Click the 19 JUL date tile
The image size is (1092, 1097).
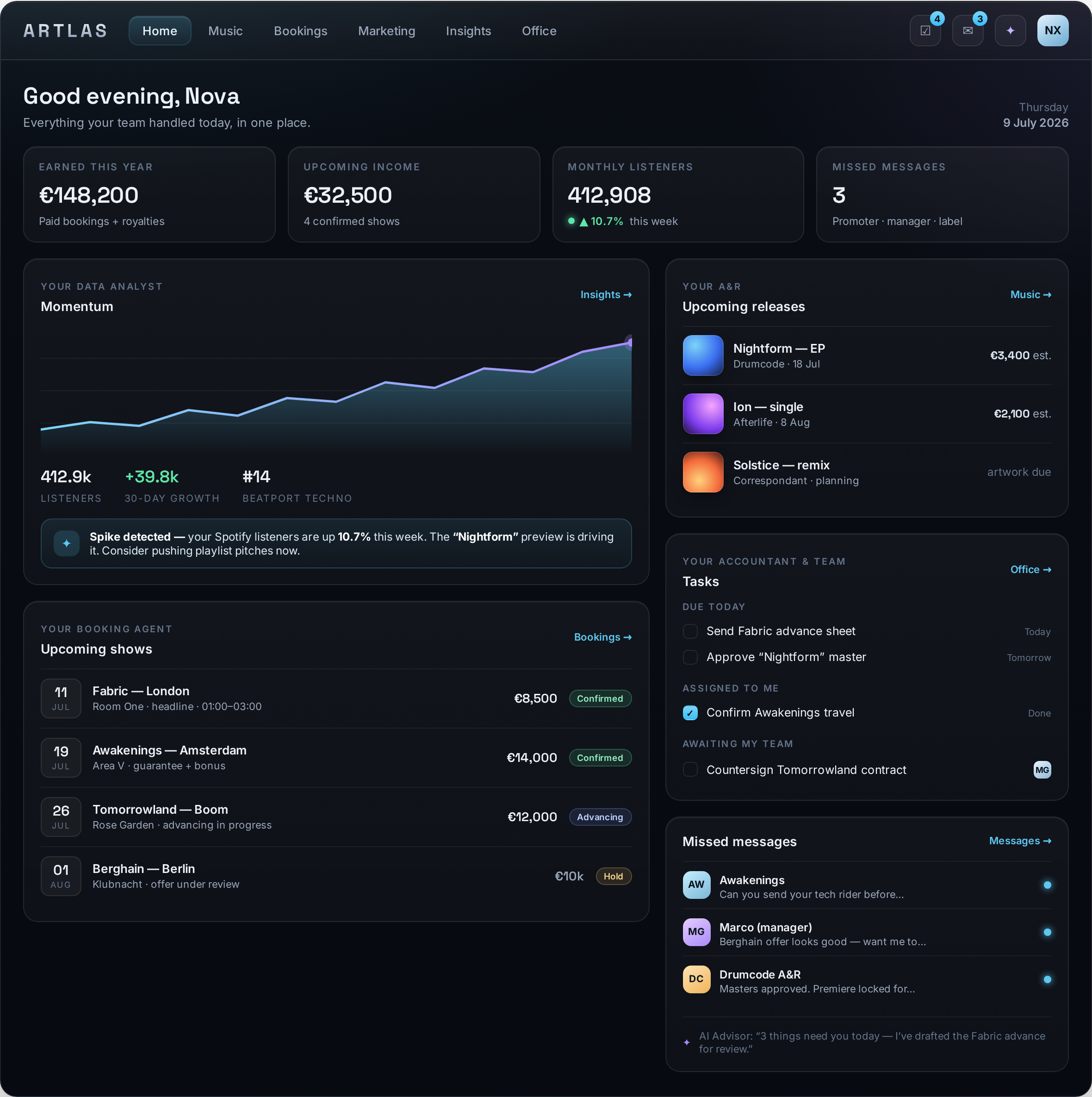click(61, 757)
